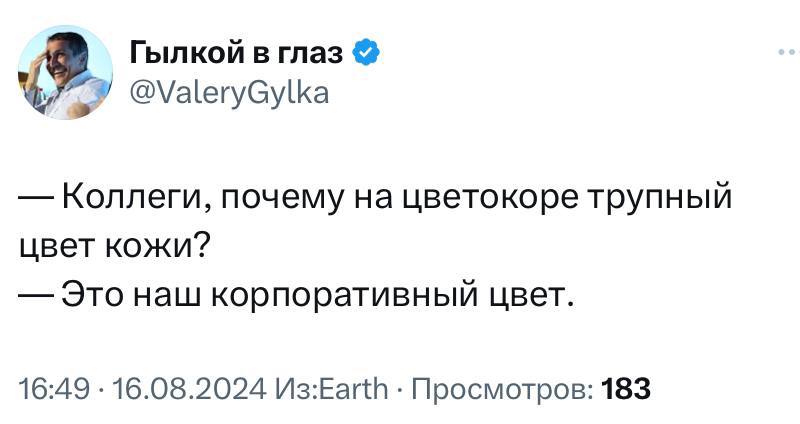This screenshot has width=800, height=424.
Task: Open the author's profile avatar photo
Action: [x=64, y=74]
